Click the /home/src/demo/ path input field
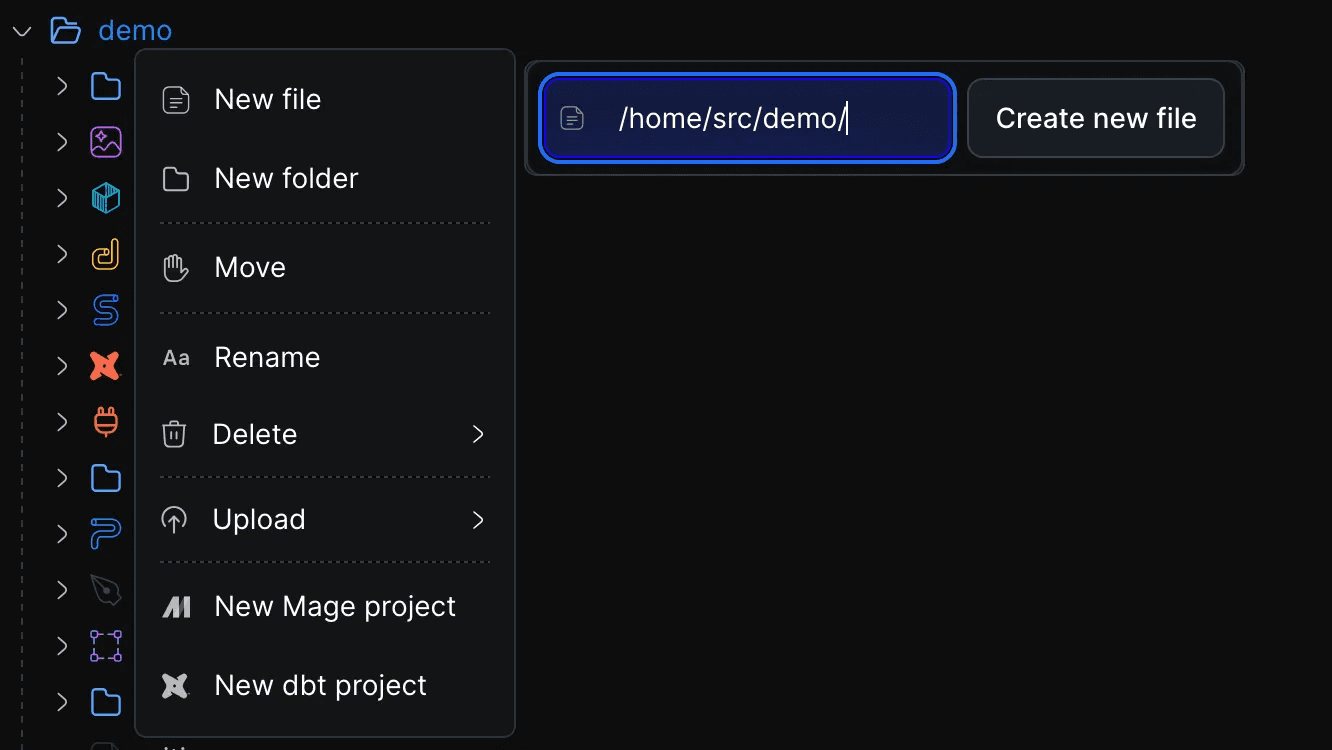Viewport: 1332px width, 750px height. coord(747,118)
